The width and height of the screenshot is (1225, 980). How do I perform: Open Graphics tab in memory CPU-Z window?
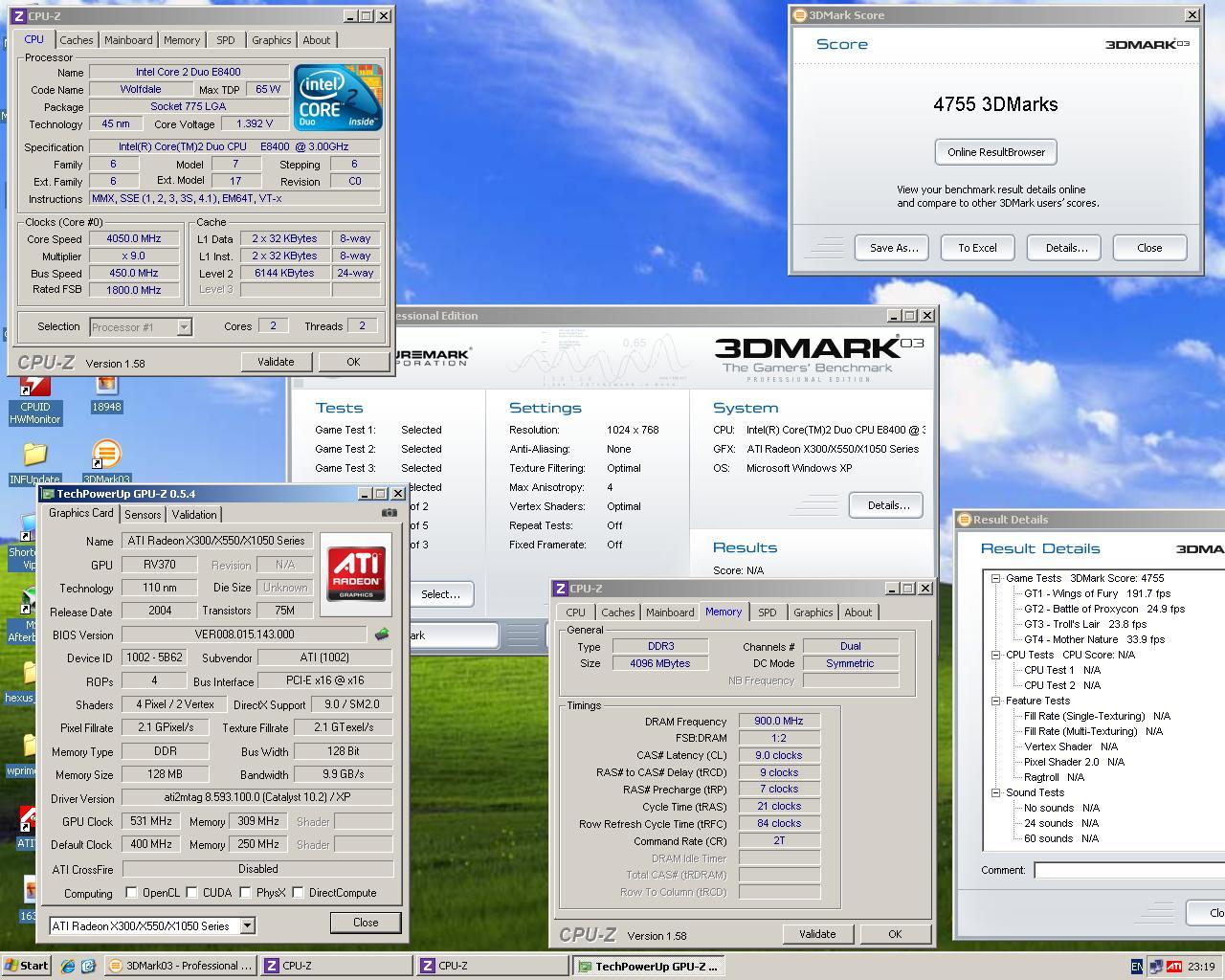[813, 612]
